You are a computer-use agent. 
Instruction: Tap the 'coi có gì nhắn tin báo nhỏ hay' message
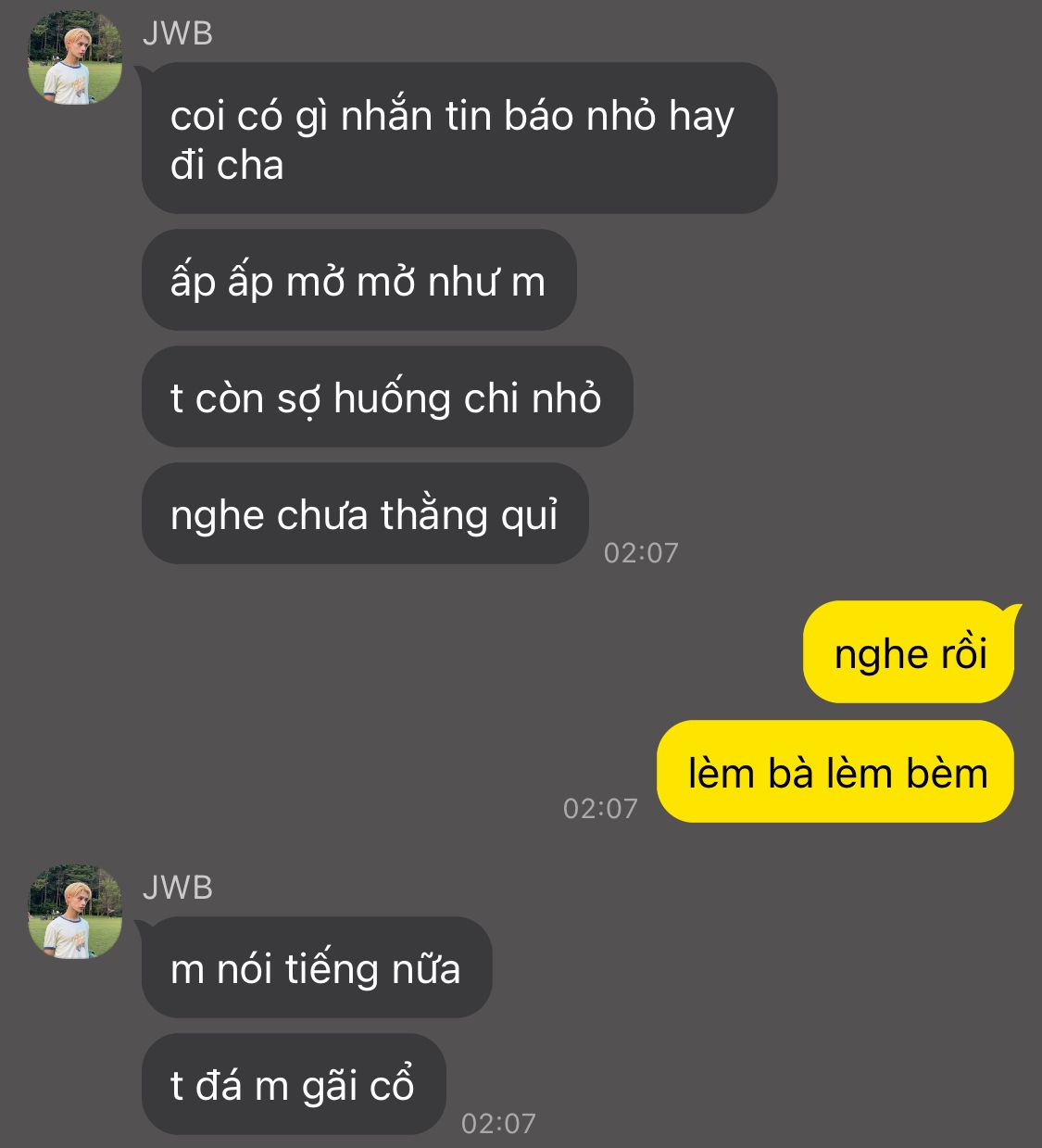point(459,138)
